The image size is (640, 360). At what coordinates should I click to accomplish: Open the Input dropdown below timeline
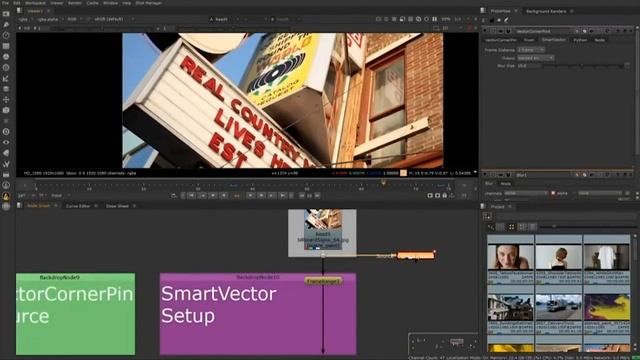[x=59, y=196]
